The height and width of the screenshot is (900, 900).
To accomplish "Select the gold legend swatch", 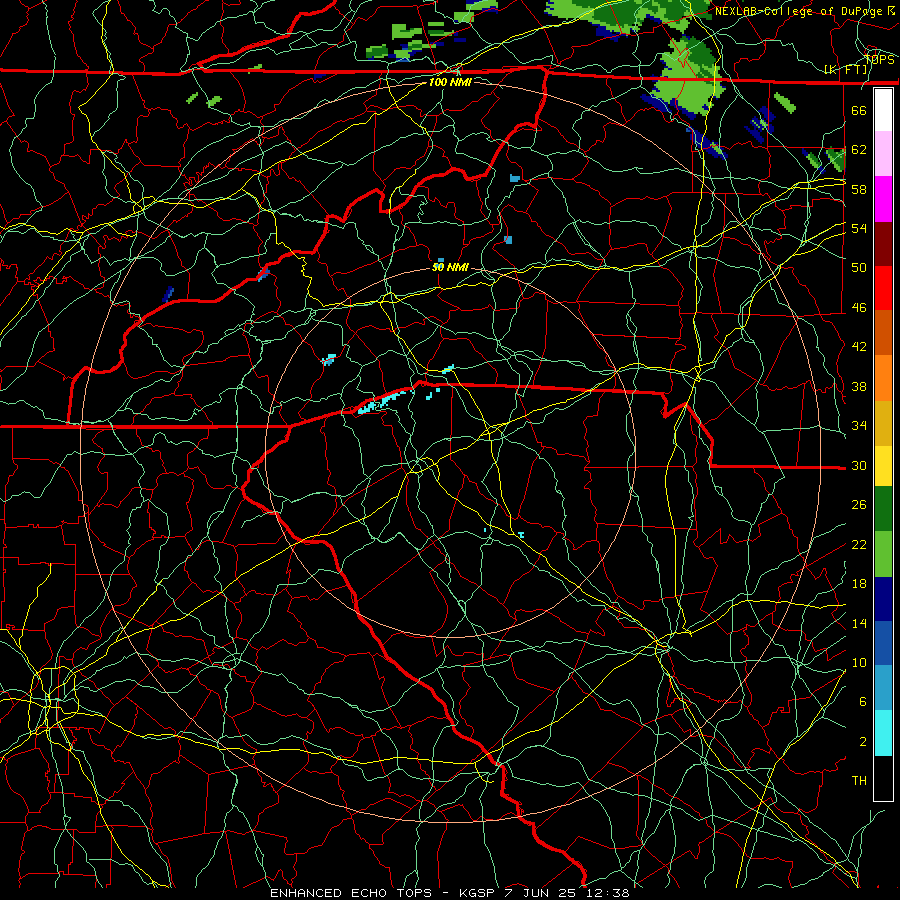I will coord(883,423).
